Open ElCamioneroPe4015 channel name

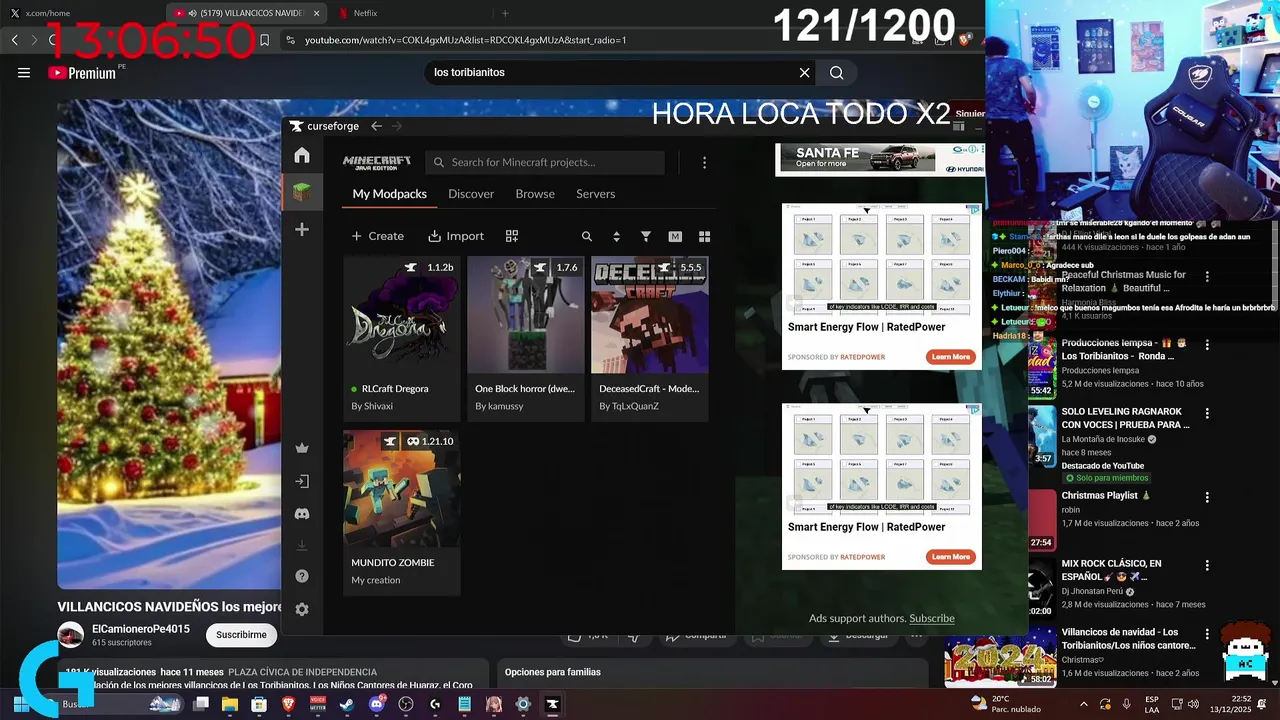point(141,628)
